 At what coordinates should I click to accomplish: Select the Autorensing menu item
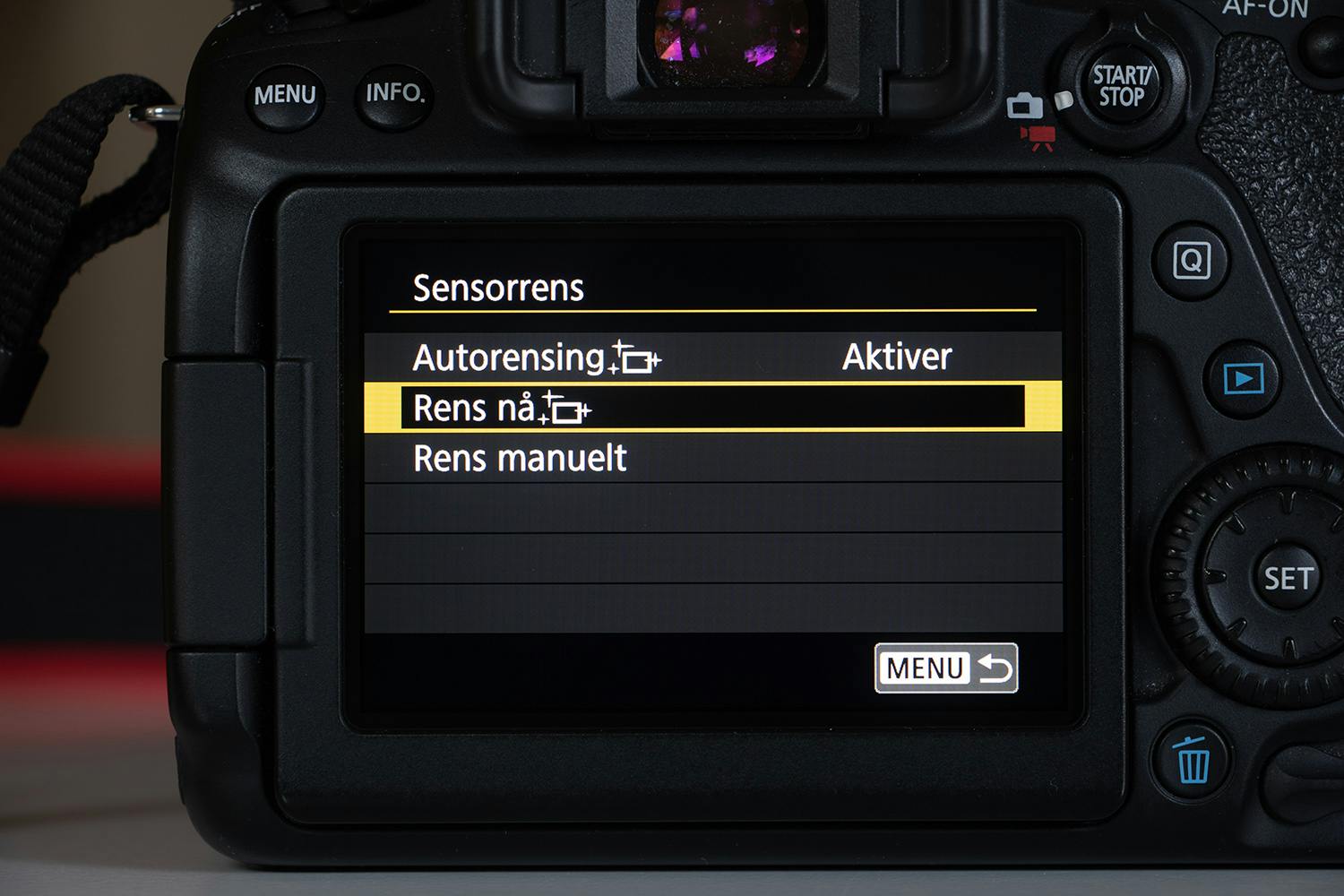712,358
